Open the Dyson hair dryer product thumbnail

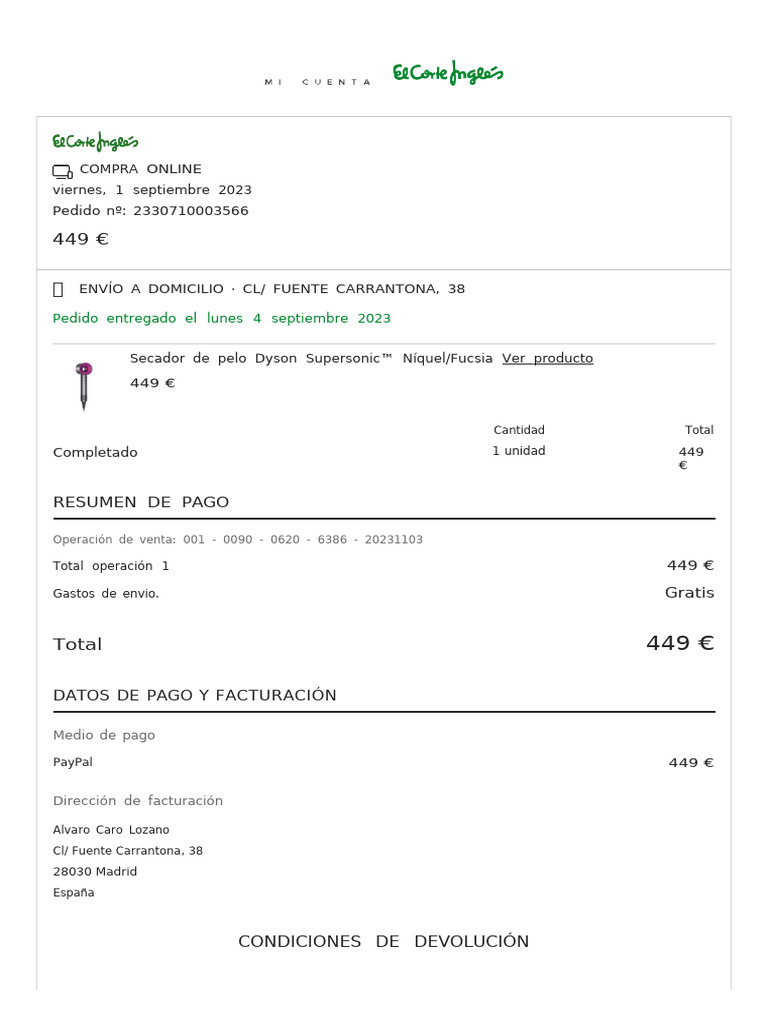(84, 386)
